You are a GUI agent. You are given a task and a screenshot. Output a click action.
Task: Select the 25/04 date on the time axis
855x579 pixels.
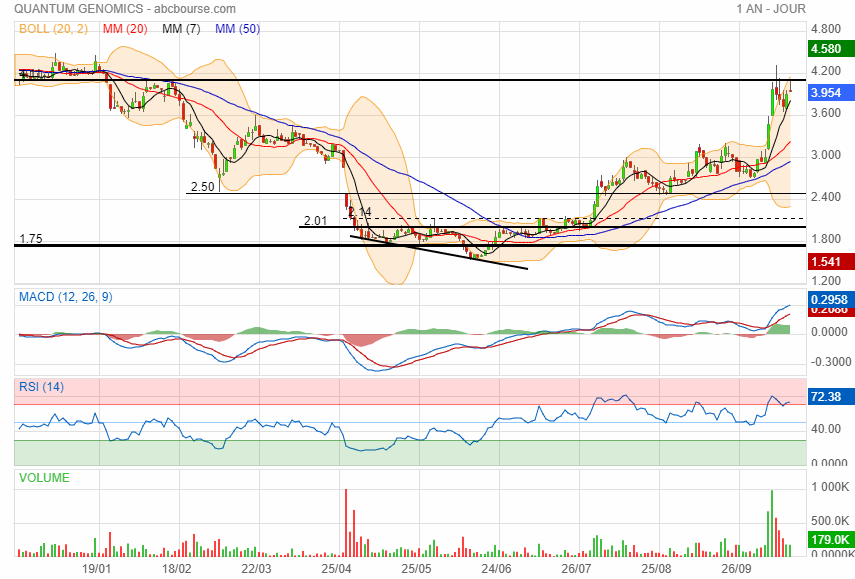point(338,567)
